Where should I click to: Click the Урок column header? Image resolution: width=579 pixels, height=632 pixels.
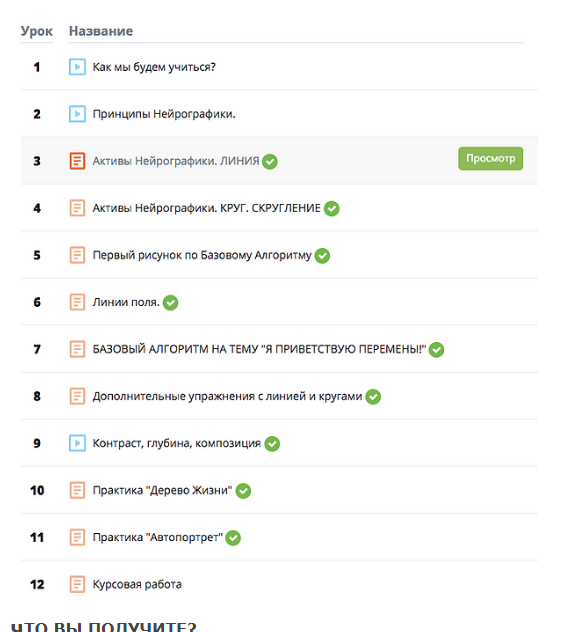point(37,31)
